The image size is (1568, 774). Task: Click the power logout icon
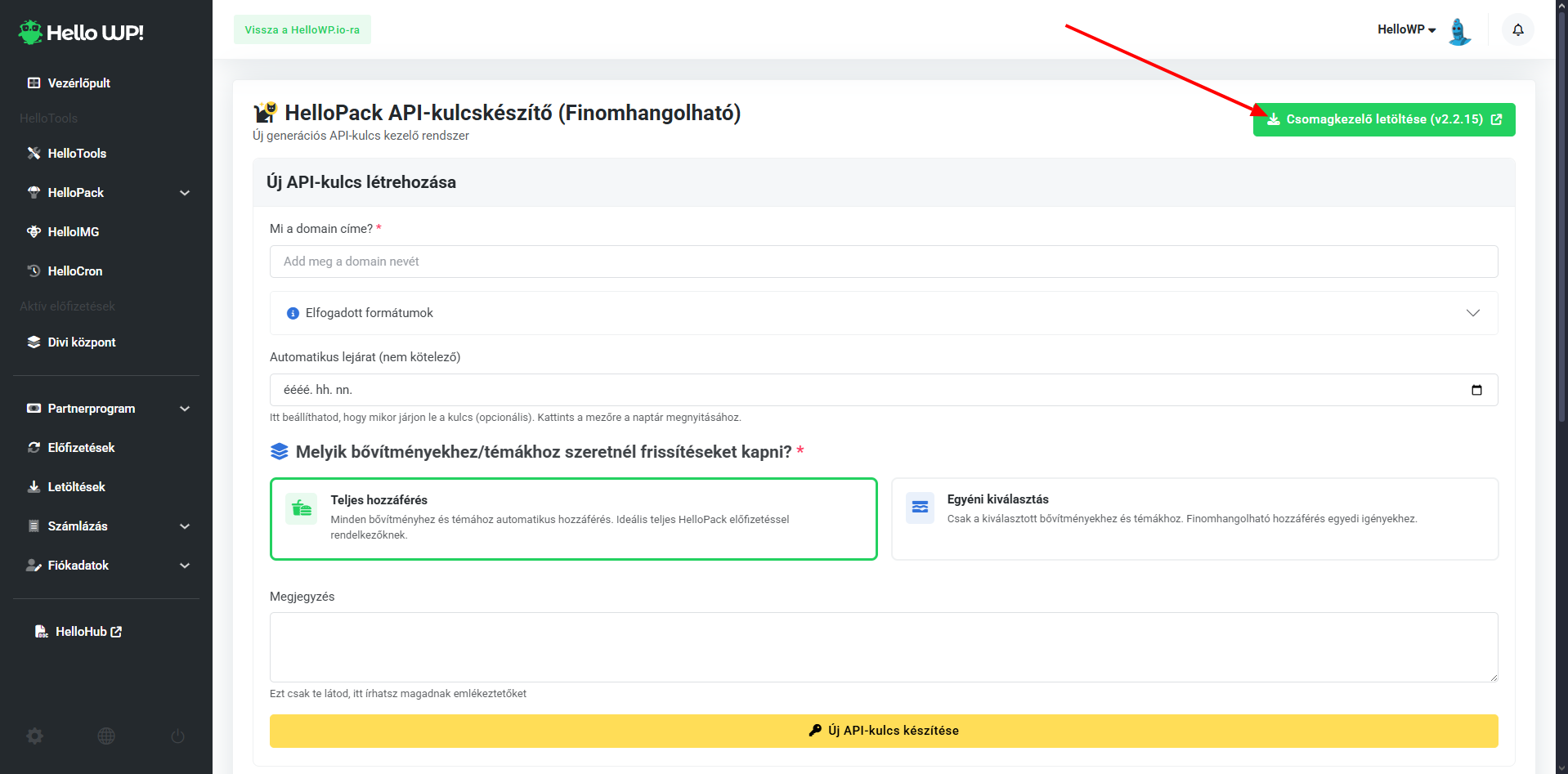tap(177, 736)
